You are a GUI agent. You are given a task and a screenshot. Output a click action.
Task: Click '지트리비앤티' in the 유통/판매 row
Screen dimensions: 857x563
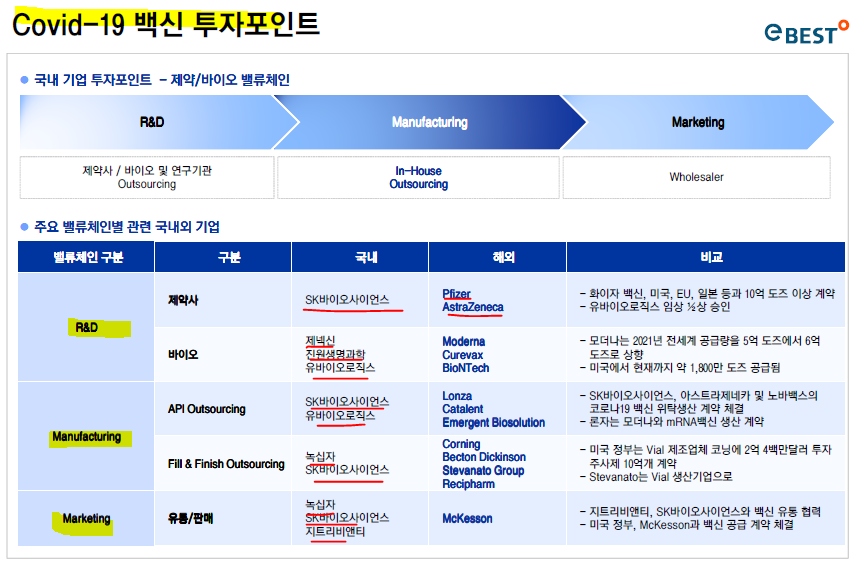(335, 531)
